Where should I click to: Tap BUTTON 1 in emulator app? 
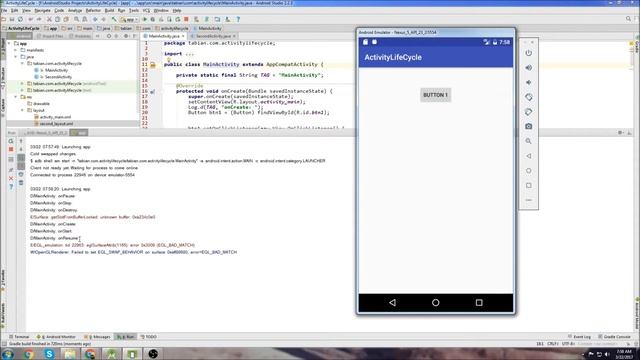click(436, 95)
